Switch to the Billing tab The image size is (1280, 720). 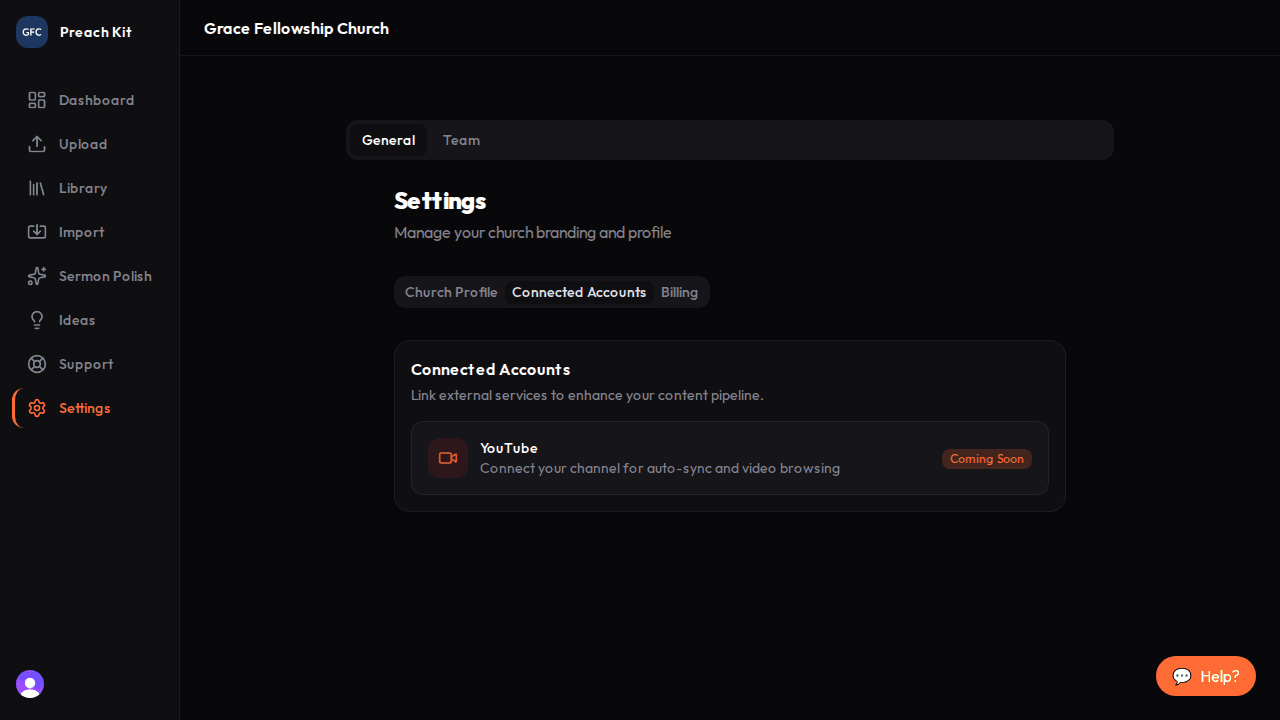679,291
